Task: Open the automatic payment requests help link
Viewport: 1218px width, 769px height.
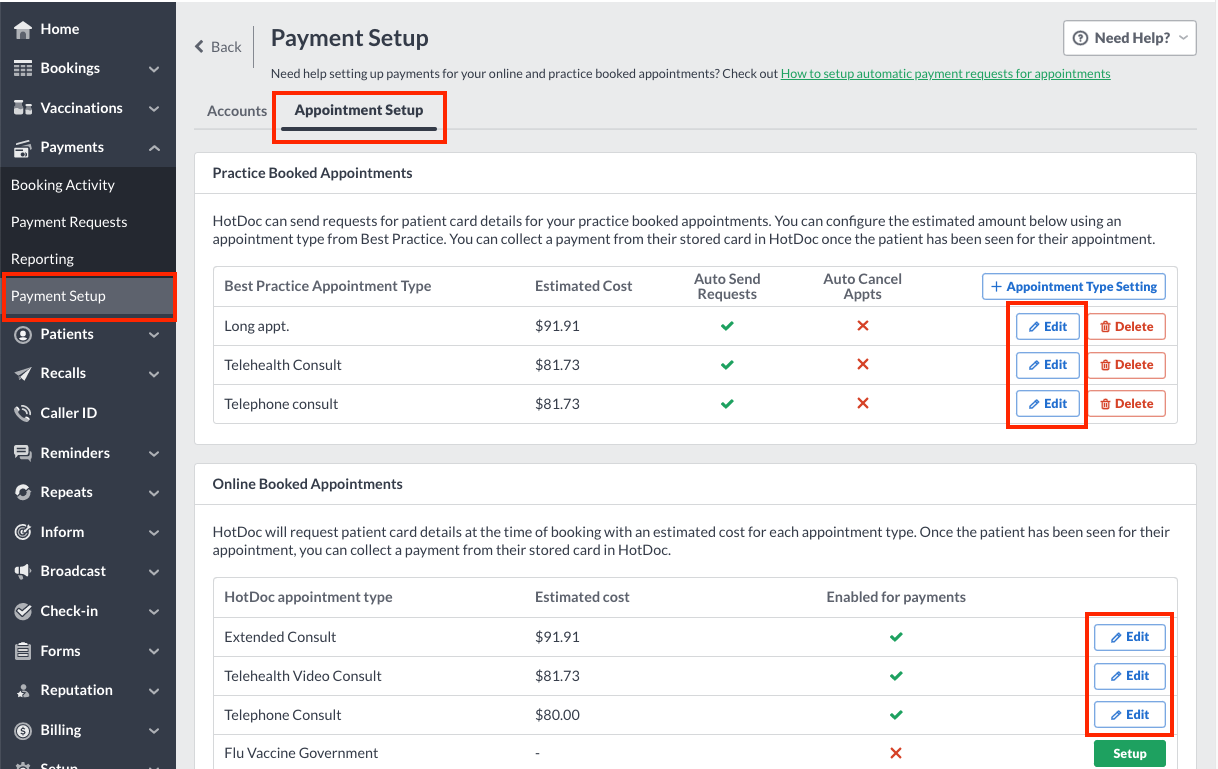Action: [945, 74]
